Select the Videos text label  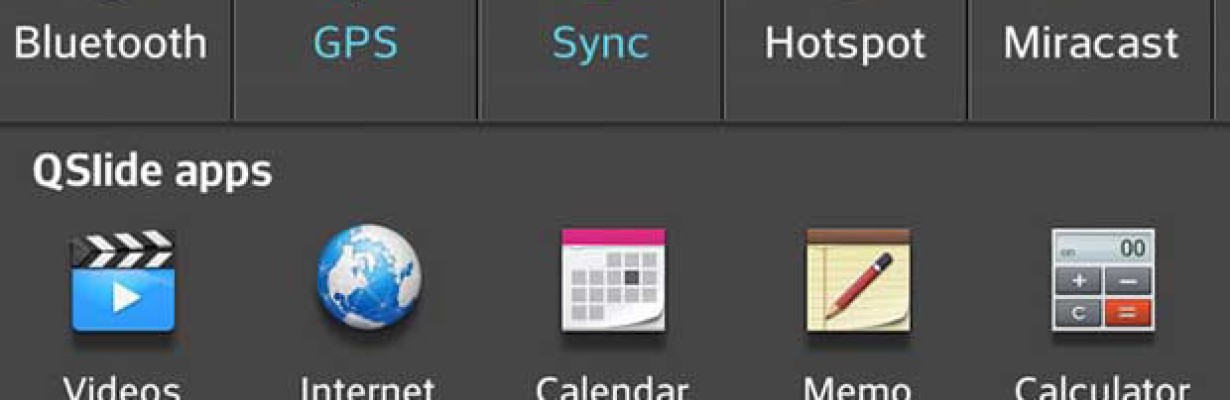[x=122, y=388]
